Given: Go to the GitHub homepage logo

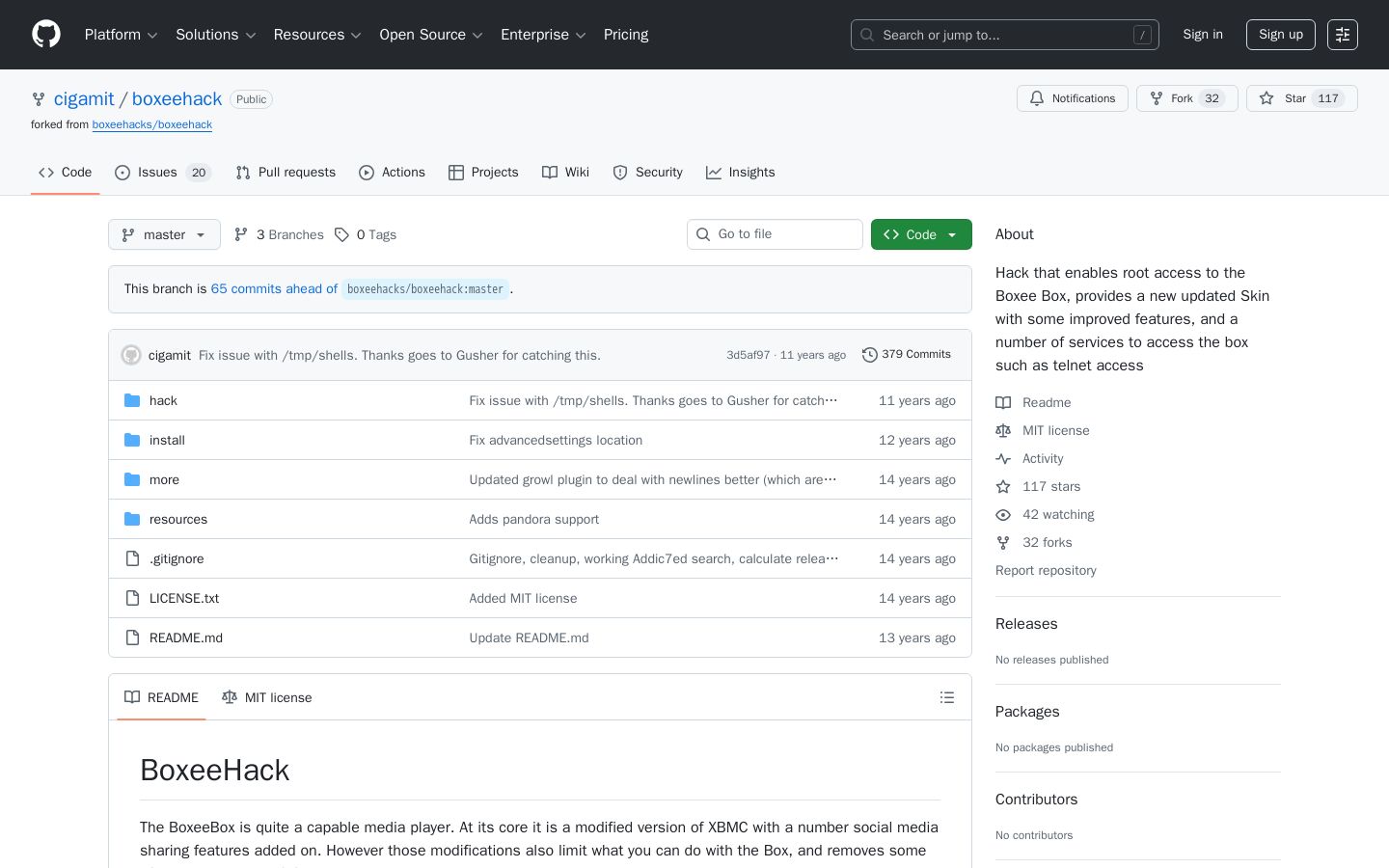Looking at the screenshot, I should click(x=46, y=35).
